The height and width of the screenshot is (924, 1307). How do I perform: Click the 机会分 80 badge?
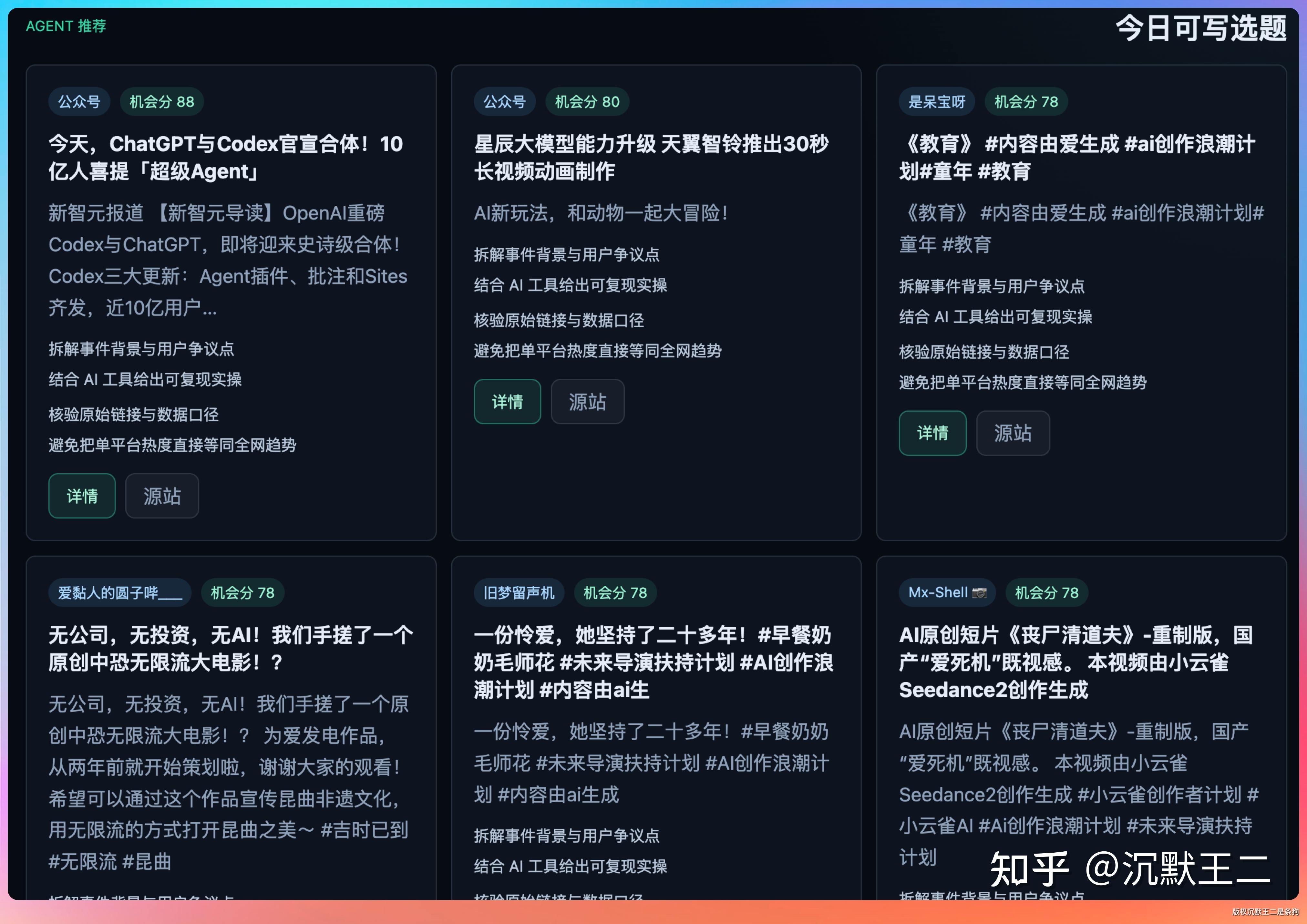pos(587,102)
